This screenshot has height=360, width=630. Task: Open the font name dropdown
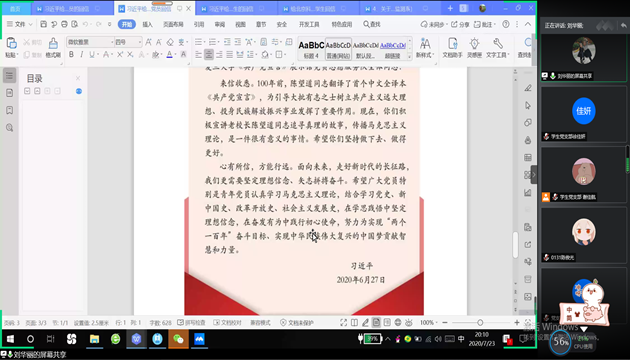(x=90, y=42)
